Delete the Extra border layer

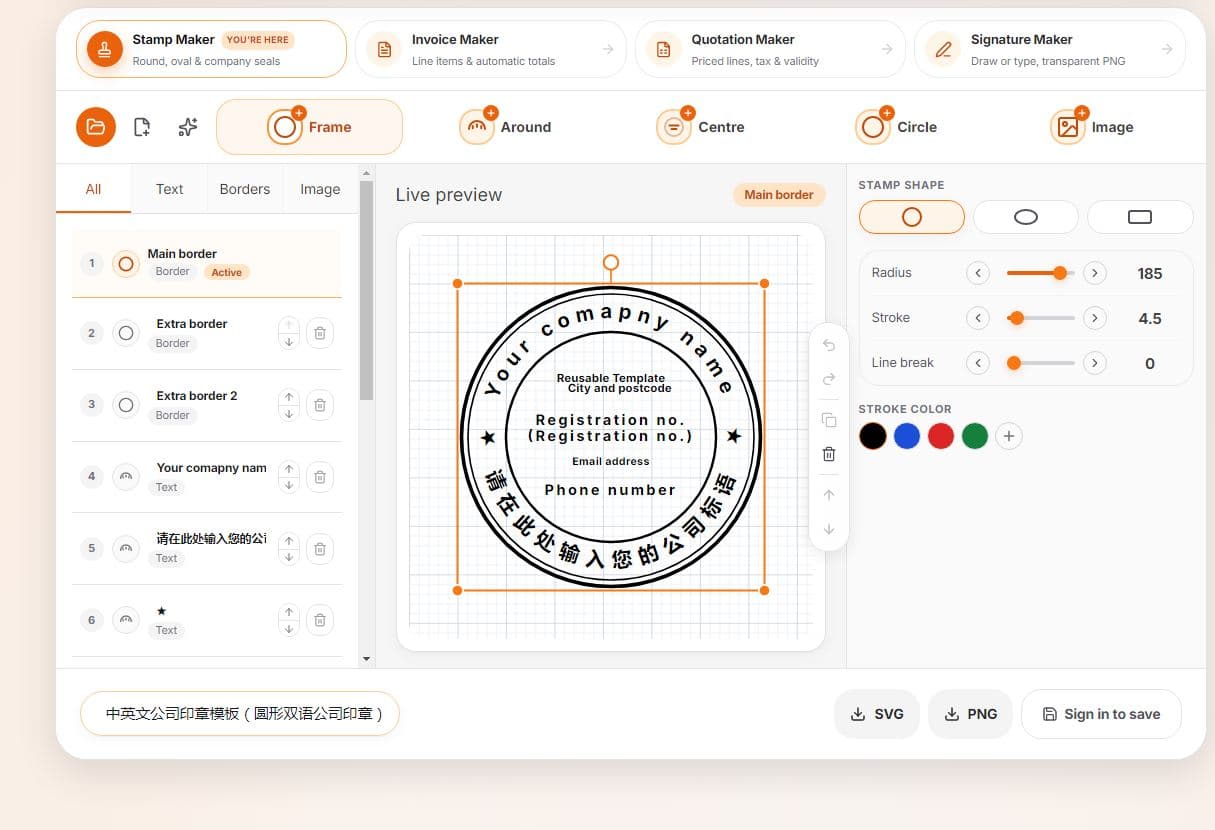coord(320,333)
